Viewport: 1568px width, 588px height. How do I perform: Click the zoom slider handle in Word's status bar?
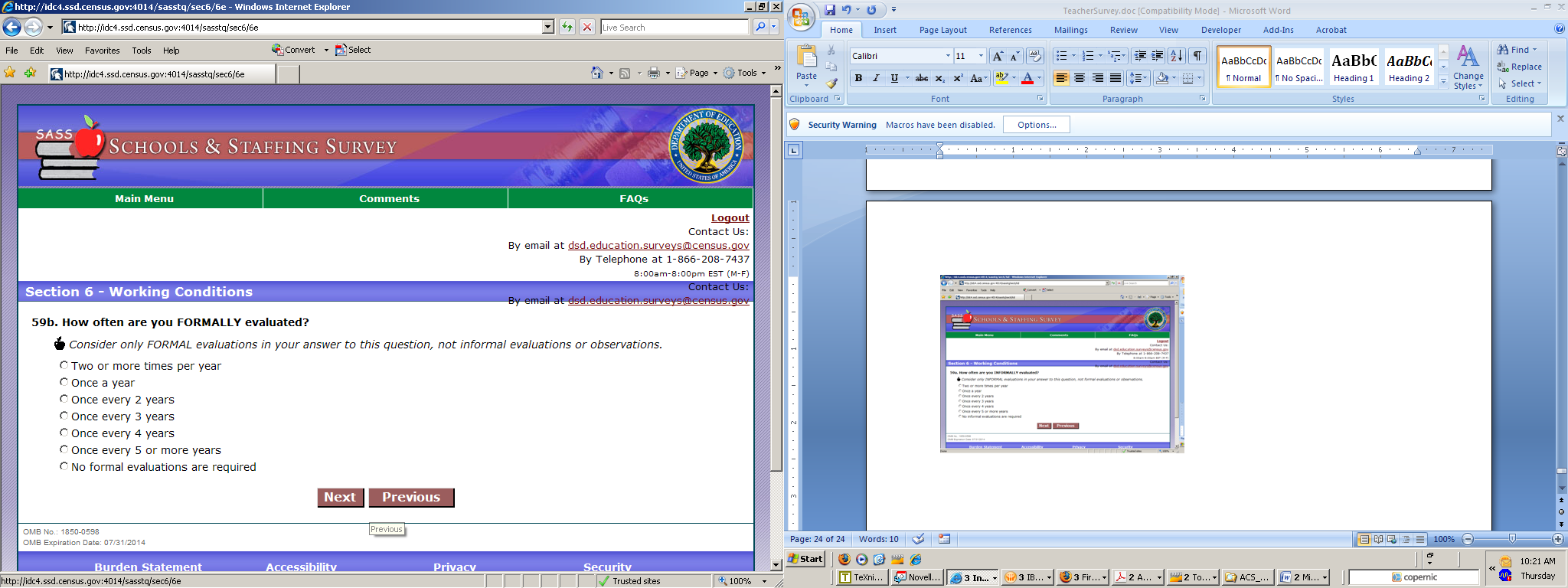tap(1512, 539)
